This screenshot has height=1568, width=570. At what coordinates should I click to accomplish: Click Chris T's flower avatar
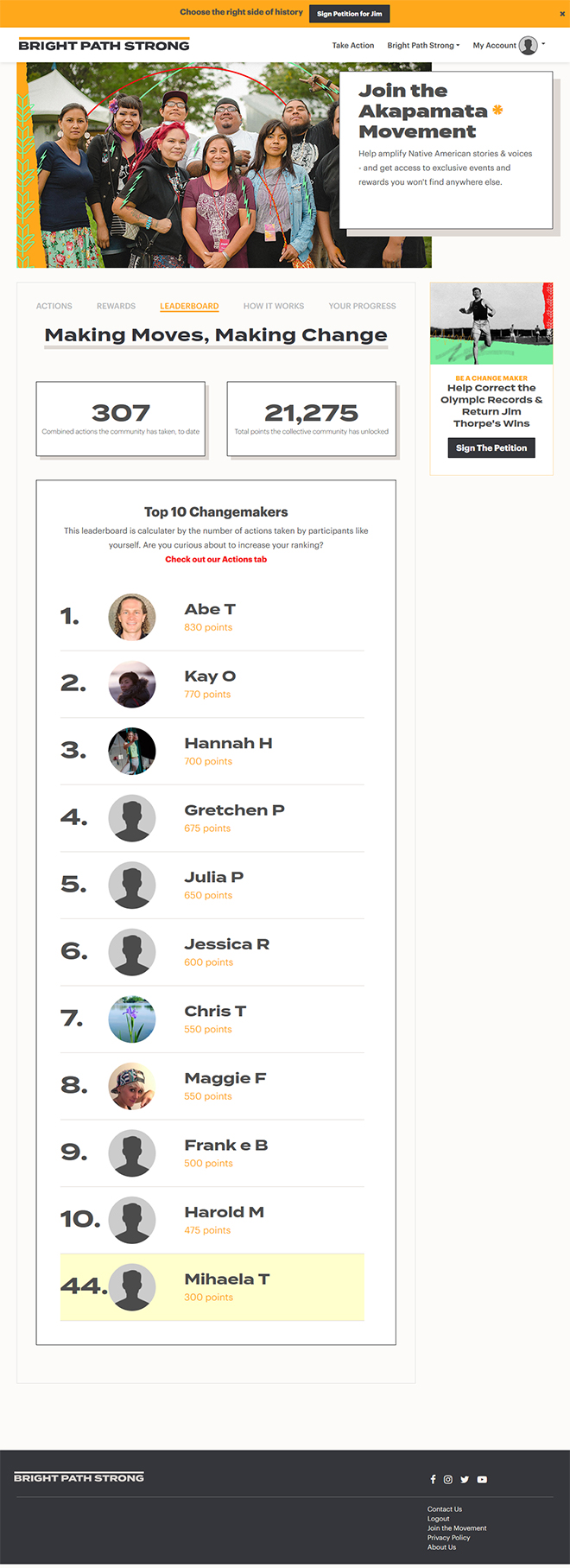[x=132, y=1019]
